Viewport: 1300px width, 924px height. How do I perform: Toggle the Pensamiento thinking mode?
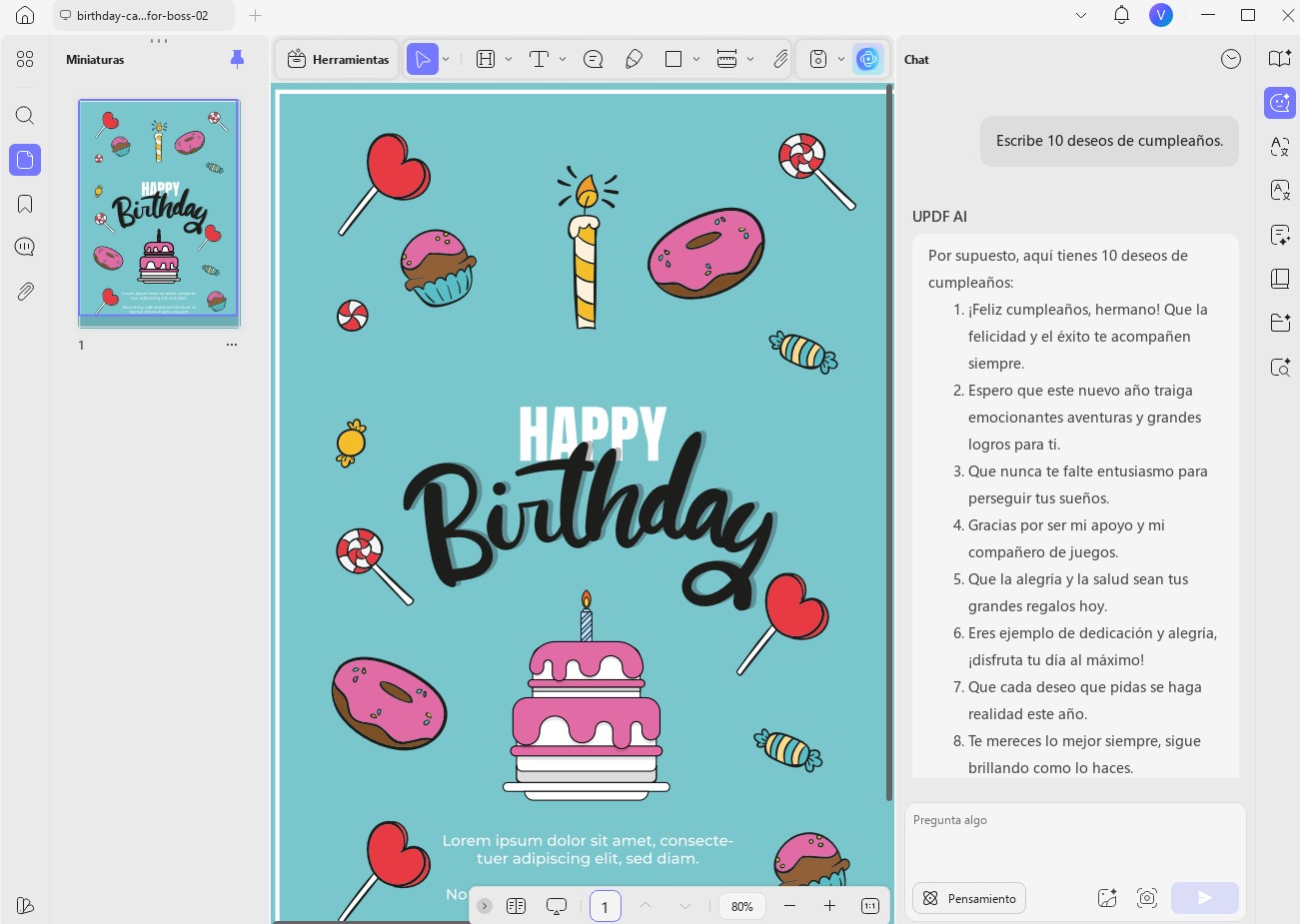pos(969,898)
